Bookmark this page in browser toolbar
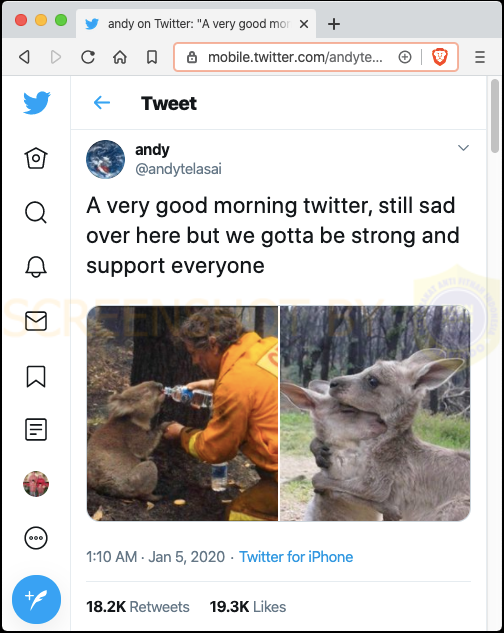 pyautogui.click(x=152, y=57)
